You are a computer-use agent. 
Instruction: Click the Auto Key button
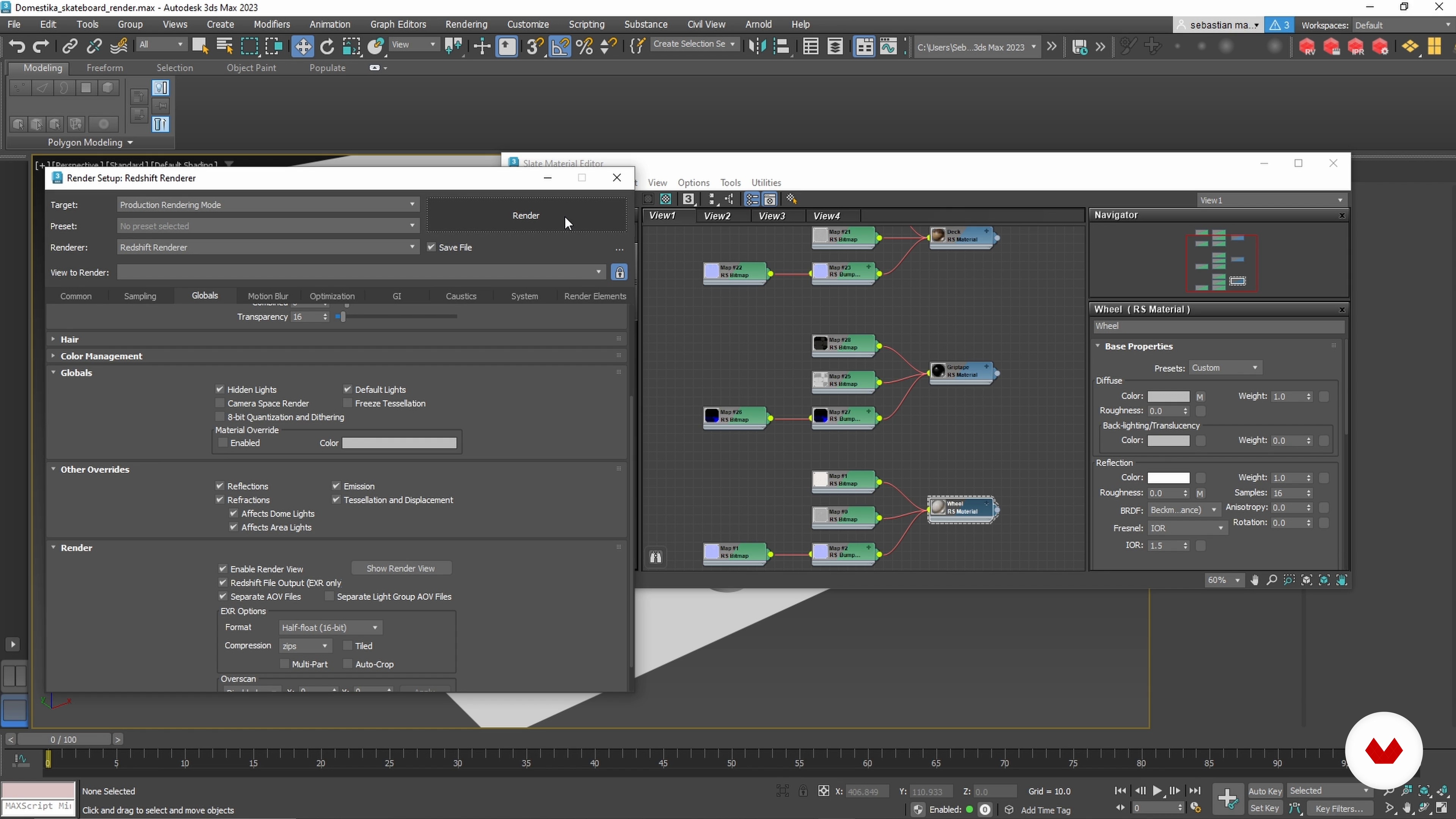pos(1265,791)
